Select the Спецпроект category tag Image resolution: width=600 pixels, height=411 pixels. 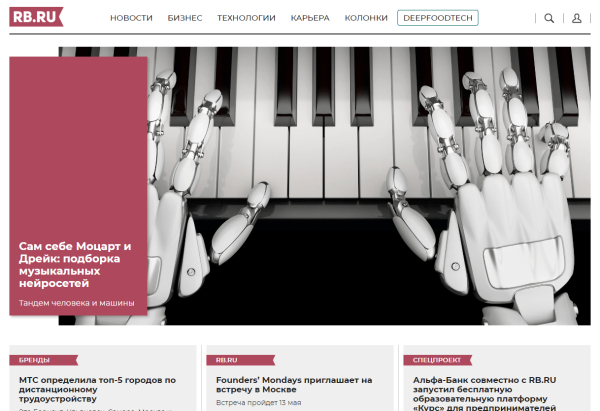coord(438,360)
